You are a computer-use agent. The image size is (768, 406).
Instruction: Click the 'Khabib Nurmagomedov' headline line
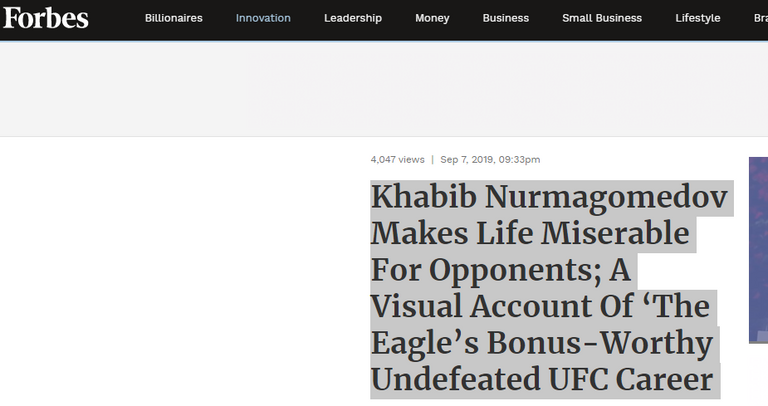click(x=549, y=197)
